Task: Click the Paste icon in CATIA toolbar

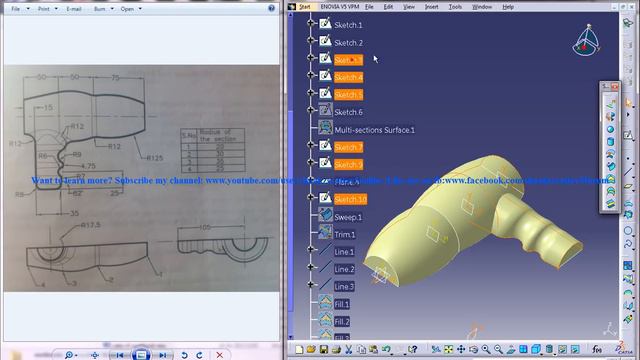Action: pyautogui.click(x=373, y=349)
